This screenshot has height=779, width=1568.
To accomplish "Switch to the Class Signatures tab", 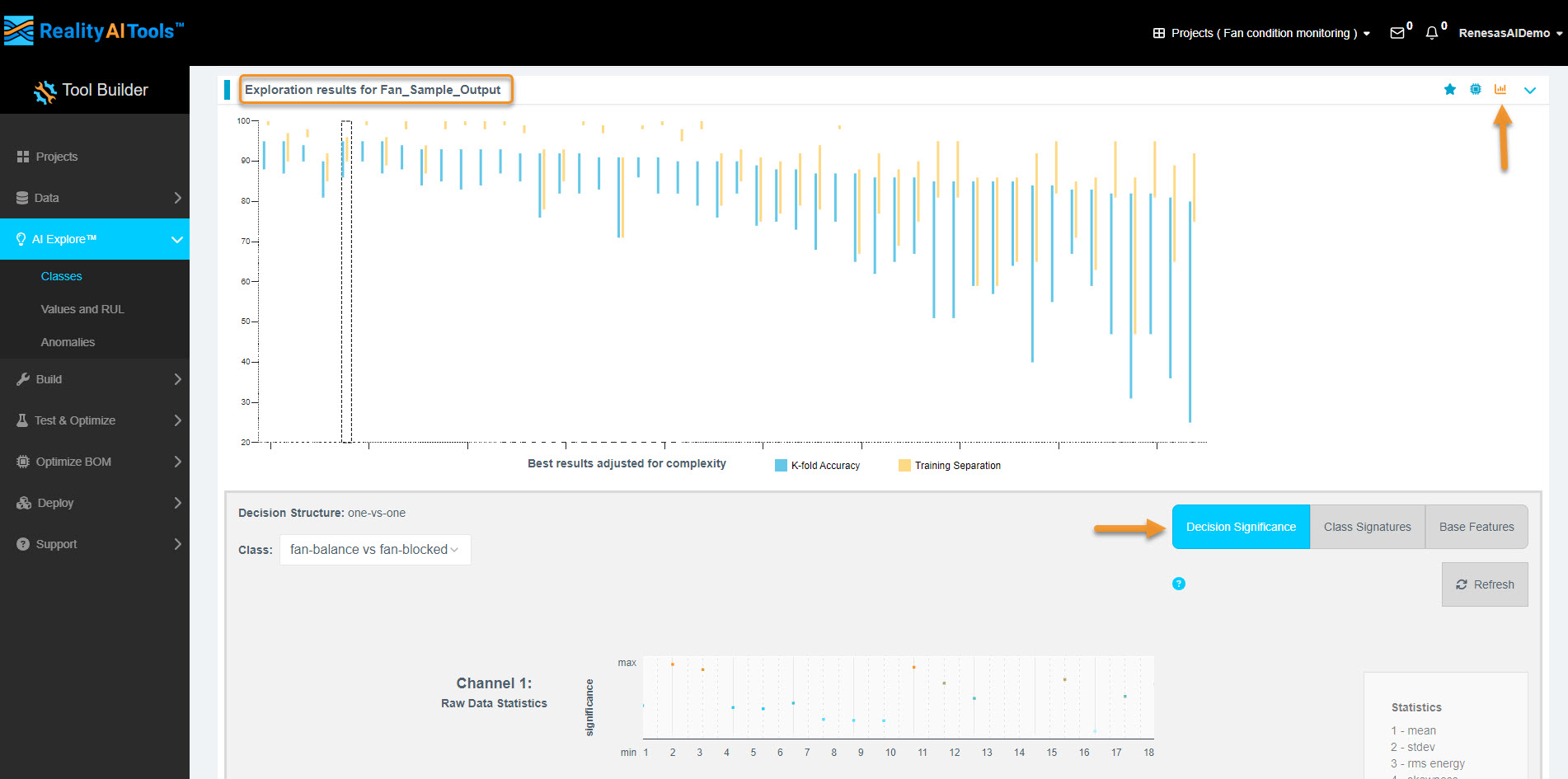I will click(1367, 527).
